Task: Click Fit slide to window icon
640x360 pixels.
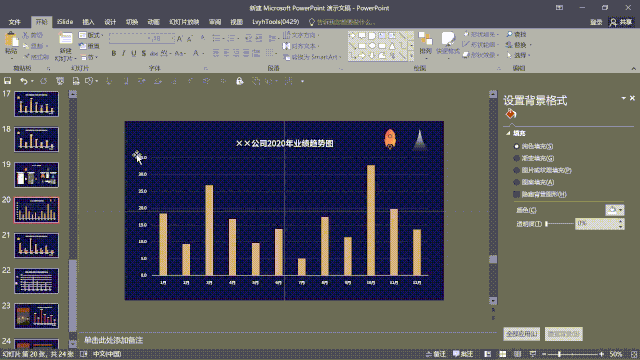Action: (x=634, y=354)
